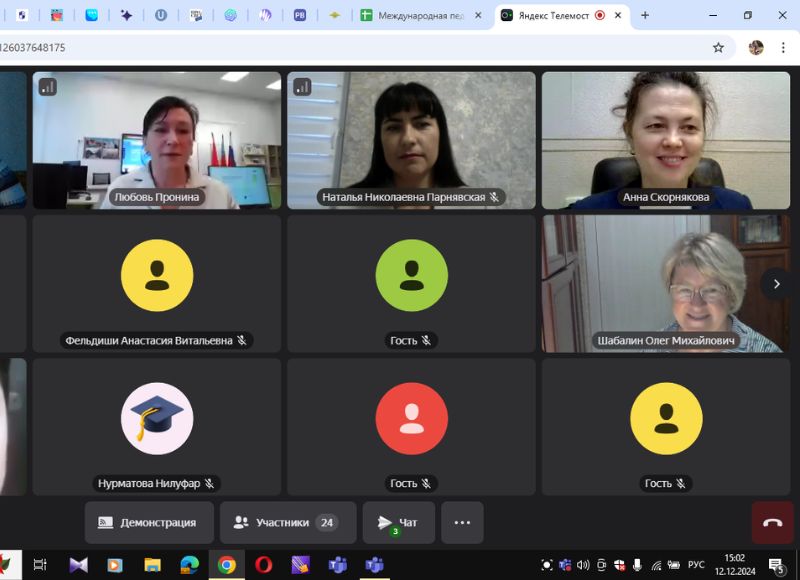Open the Chrome profile avatar
Image resolution: width=800 pixels, height=580 pixels.
coord(756,47)
